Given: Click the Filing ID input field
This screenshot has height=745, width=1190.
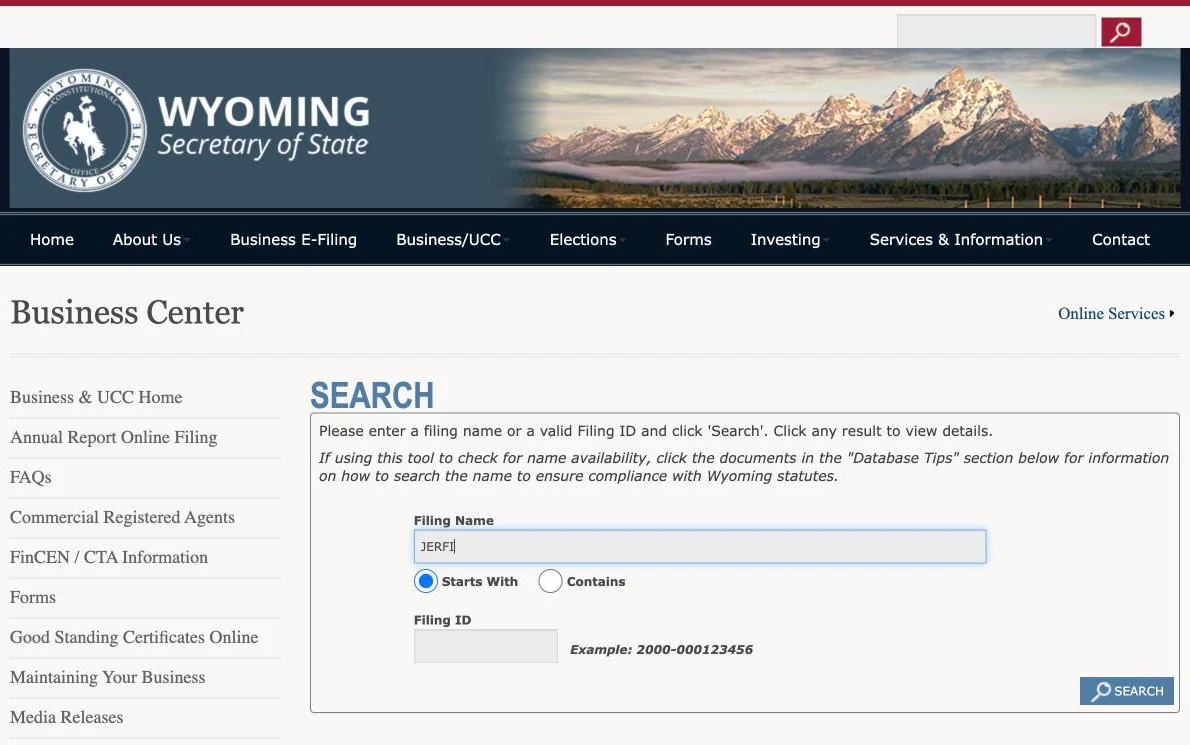Looking at the screenshot, I should (486, 646).
